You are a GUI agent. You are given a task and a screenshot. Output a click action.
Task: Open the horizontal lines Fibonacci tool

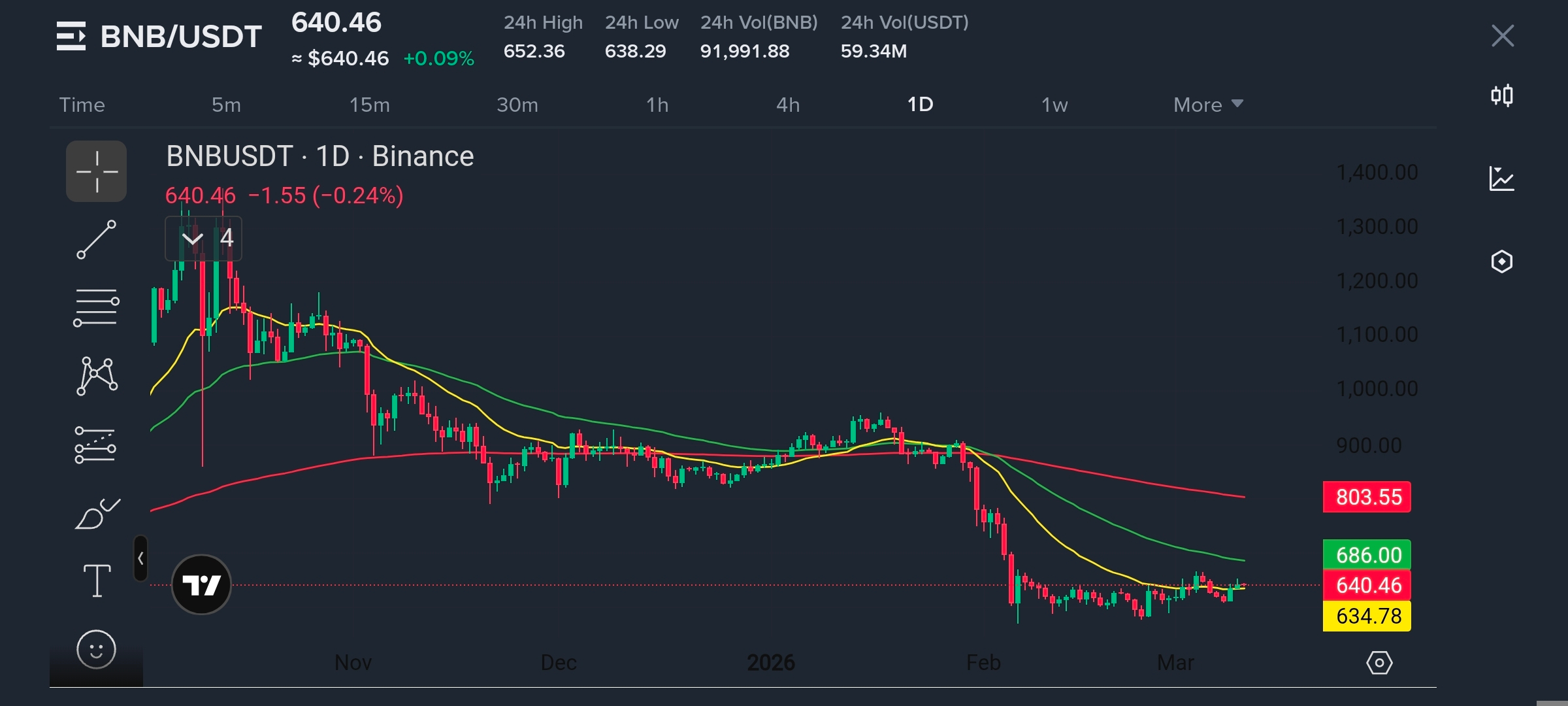[x=96, y=307]
